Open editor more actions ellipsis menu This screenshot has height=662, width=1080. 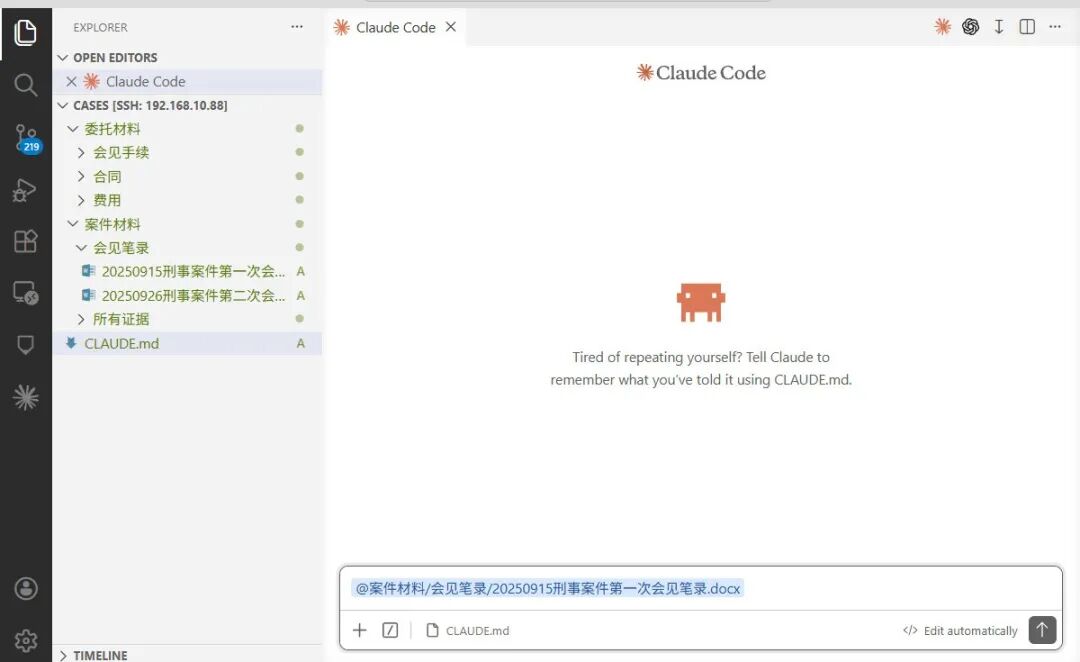click(x=1055, y=27)
